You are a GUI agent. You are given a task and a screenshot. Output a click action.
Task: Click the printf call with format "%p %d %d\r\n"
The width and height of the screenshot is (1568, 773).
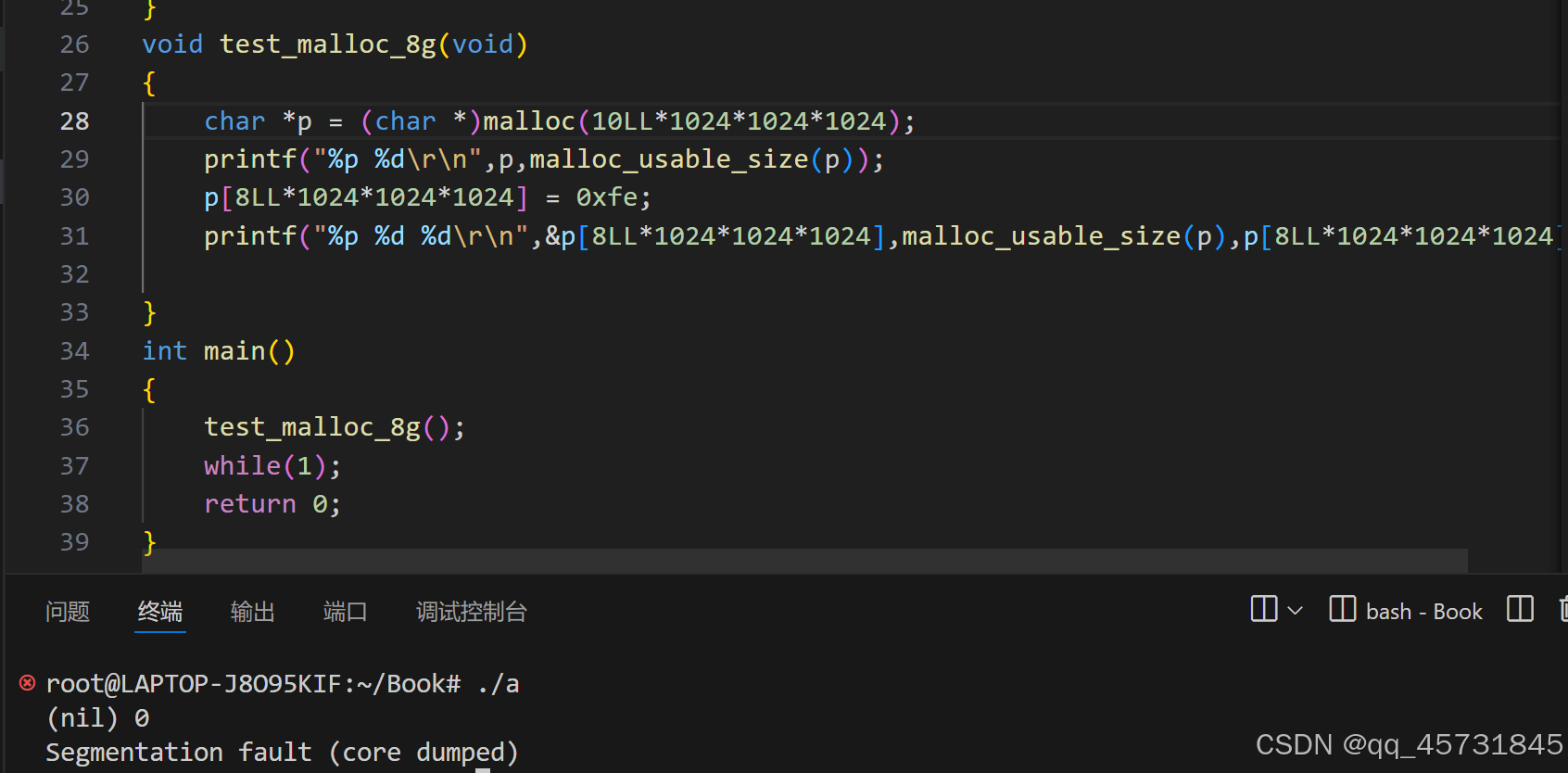pos(882,236)
